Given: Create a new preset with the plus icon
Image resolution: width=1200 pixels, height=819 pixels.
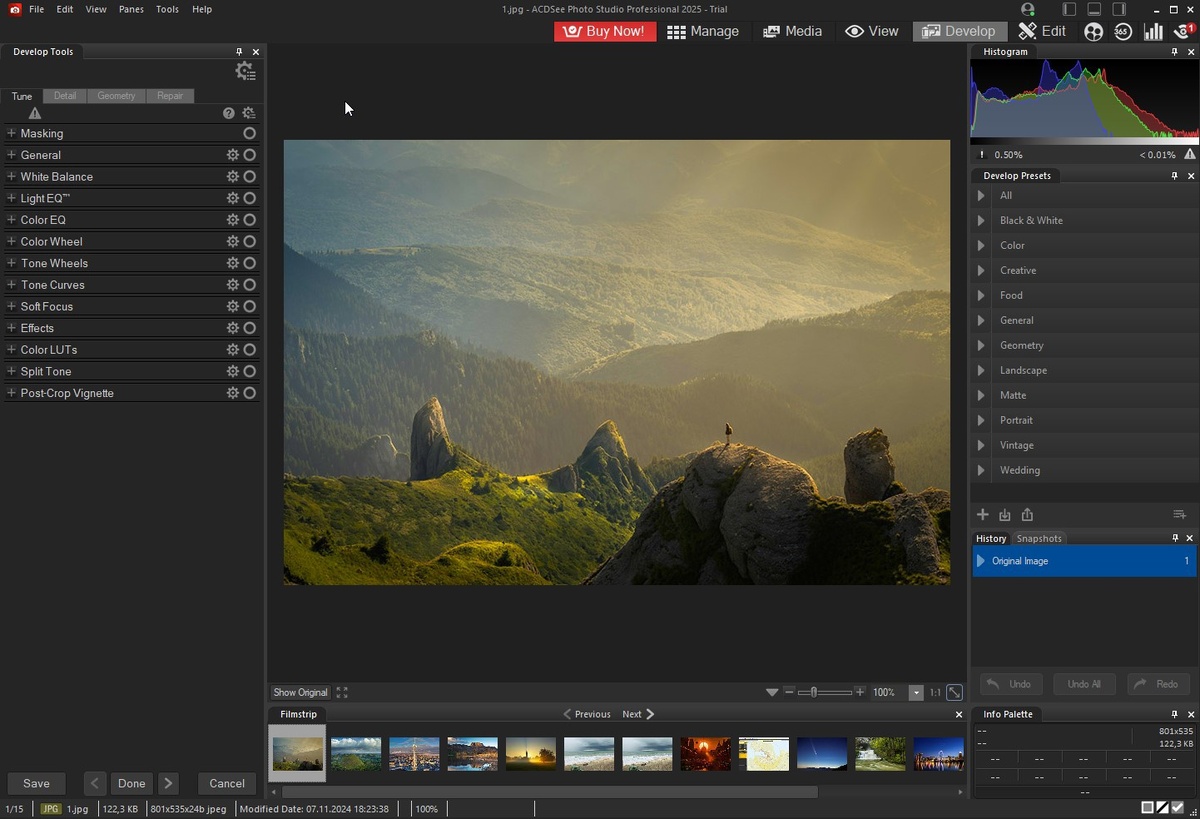Looking at the screenshot, I should (x=982, y=514).
